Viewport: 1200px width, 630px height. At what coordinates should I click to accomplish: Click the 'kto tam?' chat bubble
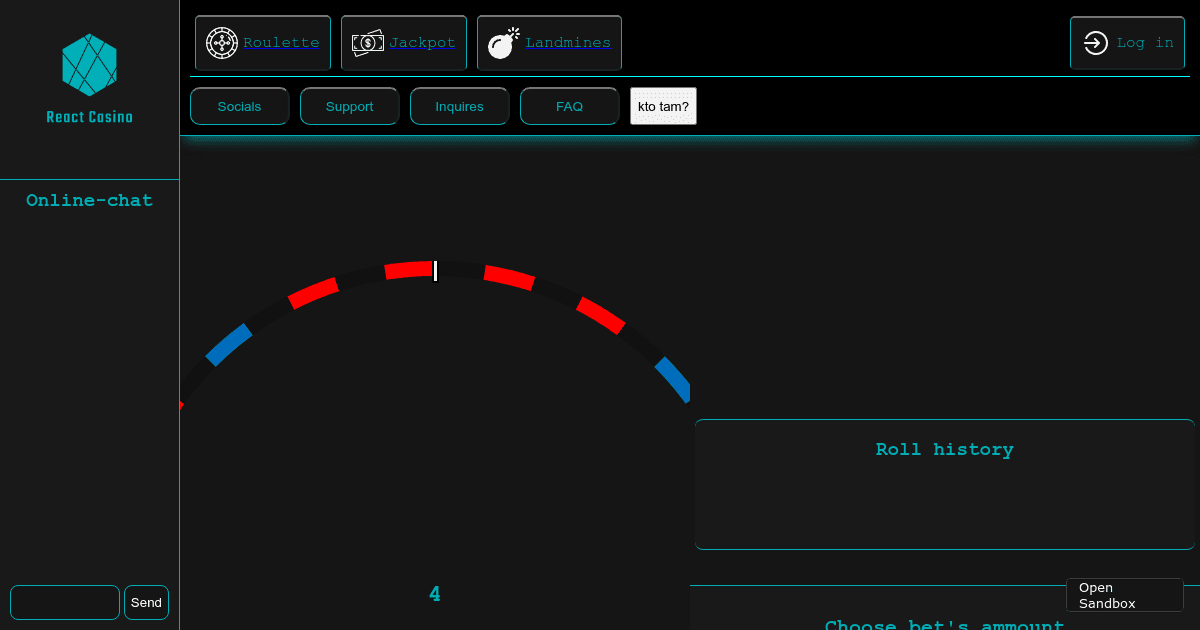[663, 105]
